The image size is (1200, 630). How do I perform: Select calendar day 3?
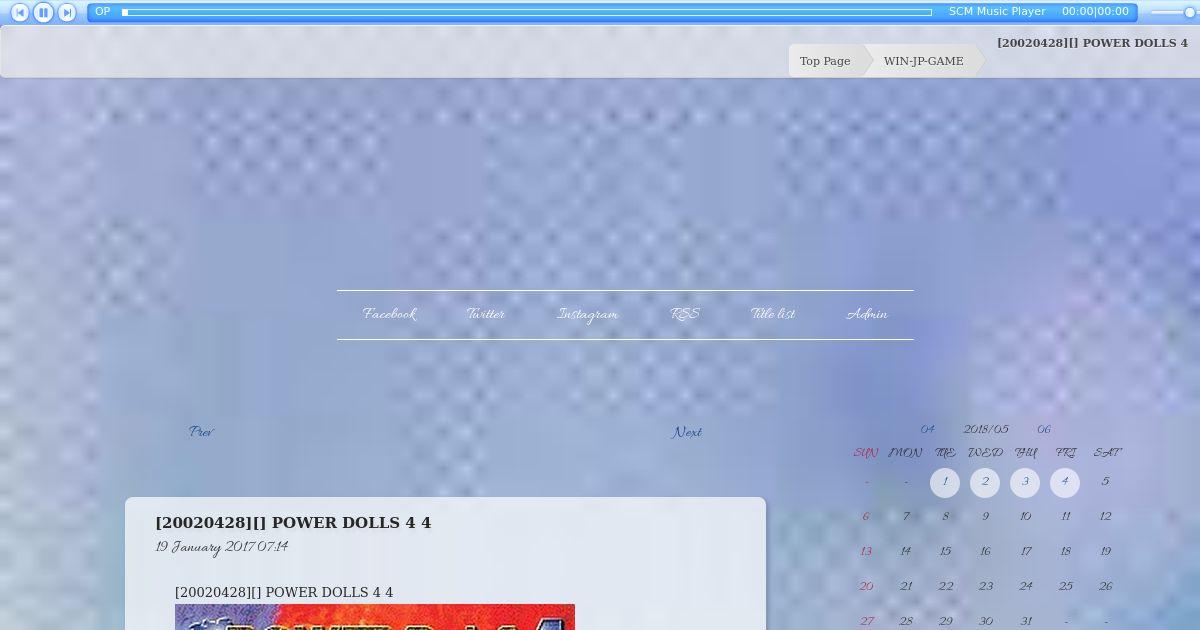click(x=1025, y=483)
